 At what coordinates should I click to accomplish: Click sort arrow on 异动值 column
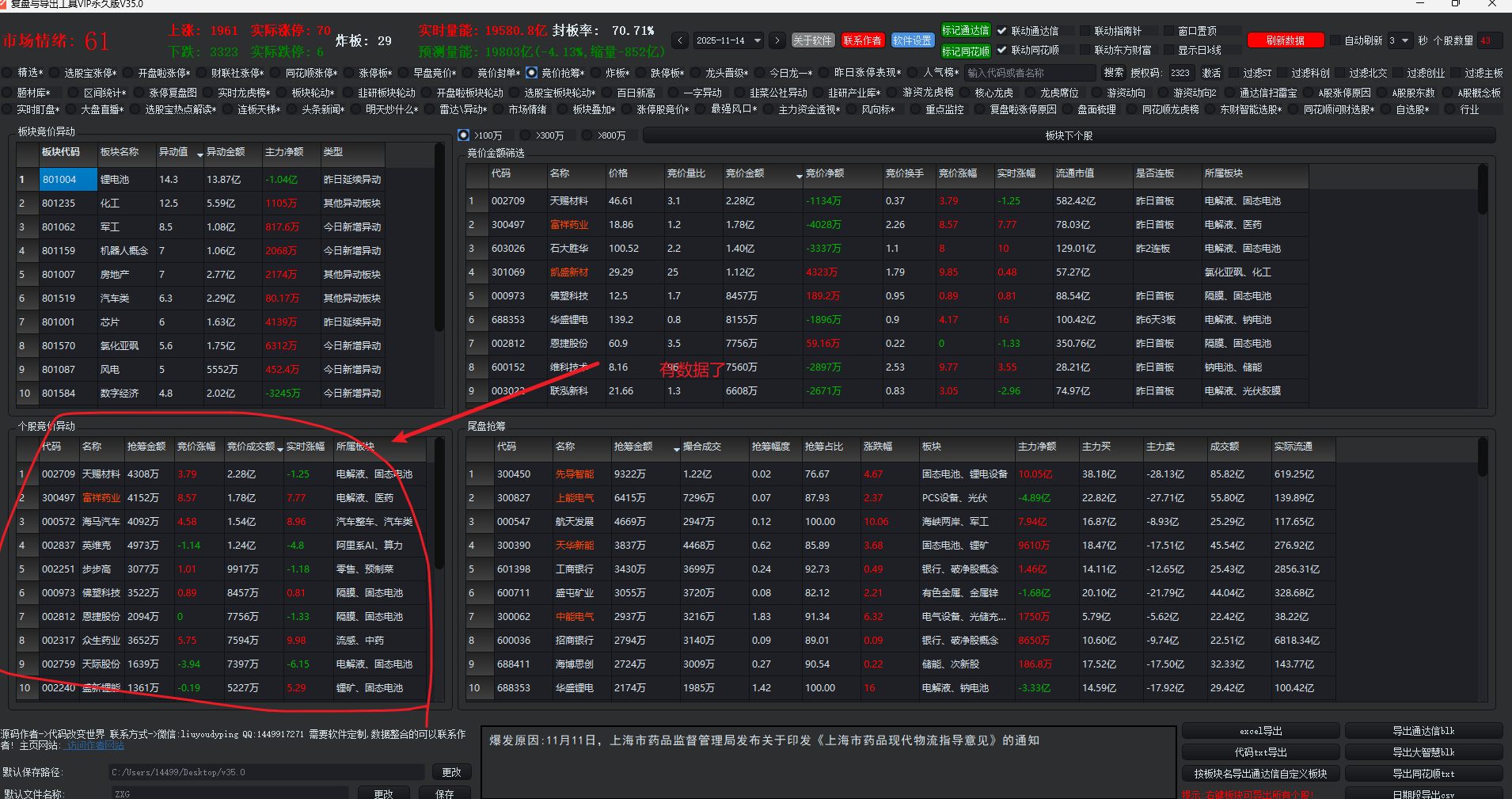point(199,154)
